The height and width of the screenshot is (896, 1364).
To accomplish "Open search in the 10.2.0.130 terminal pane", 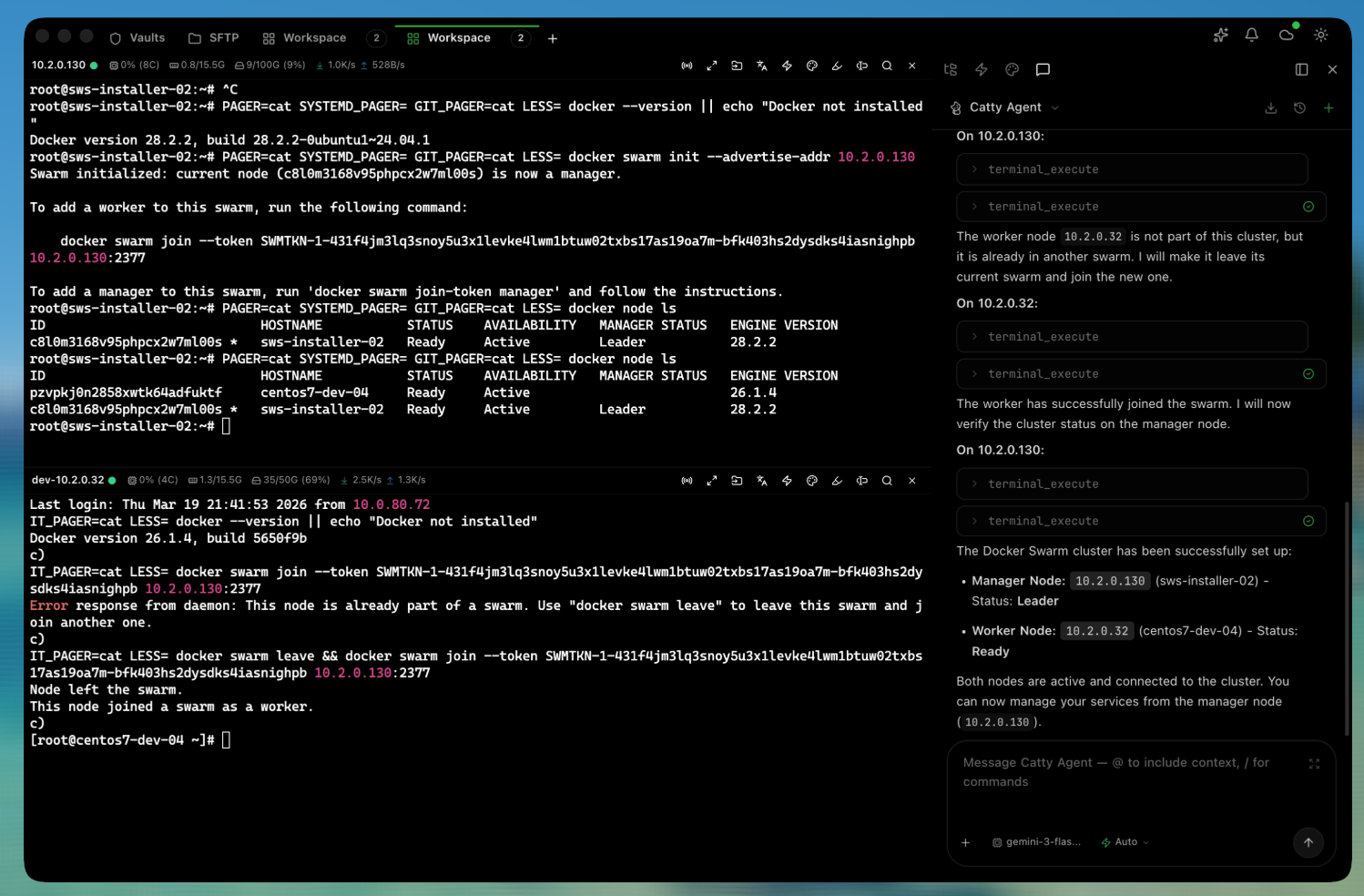I will pos(887,66).
